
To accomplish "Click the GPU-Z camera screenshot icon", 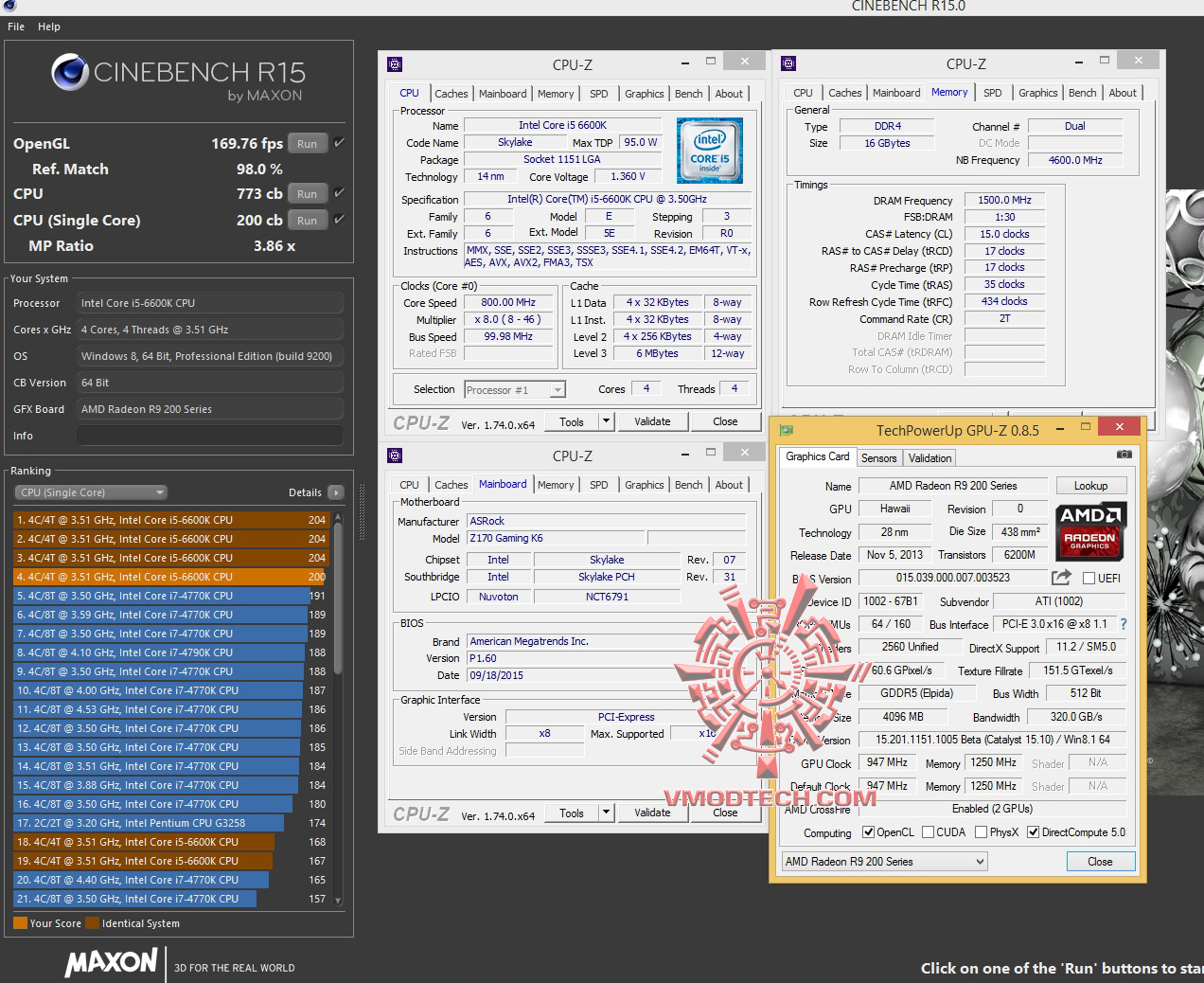I will pyautogui.click(x=1124, y=456).
